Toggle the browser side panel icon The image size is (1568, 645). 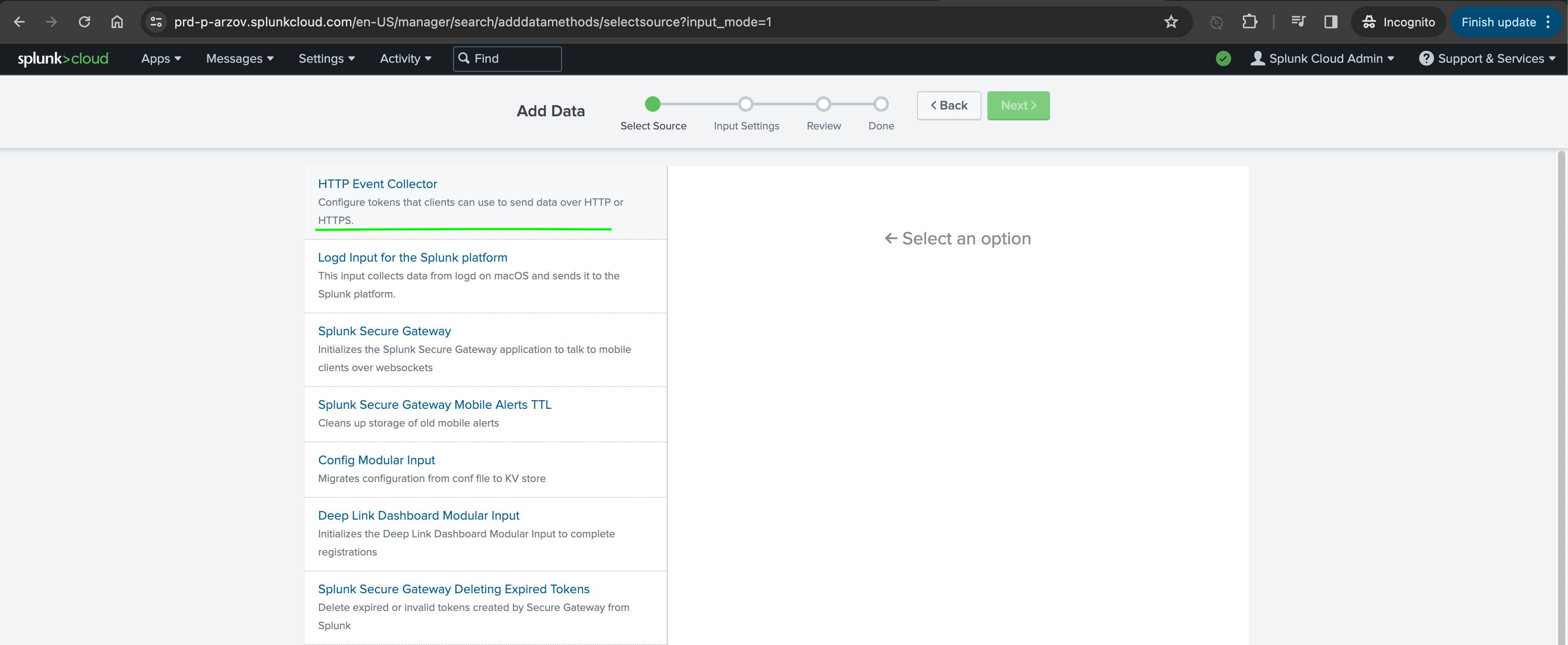[x=1331, y=22]
